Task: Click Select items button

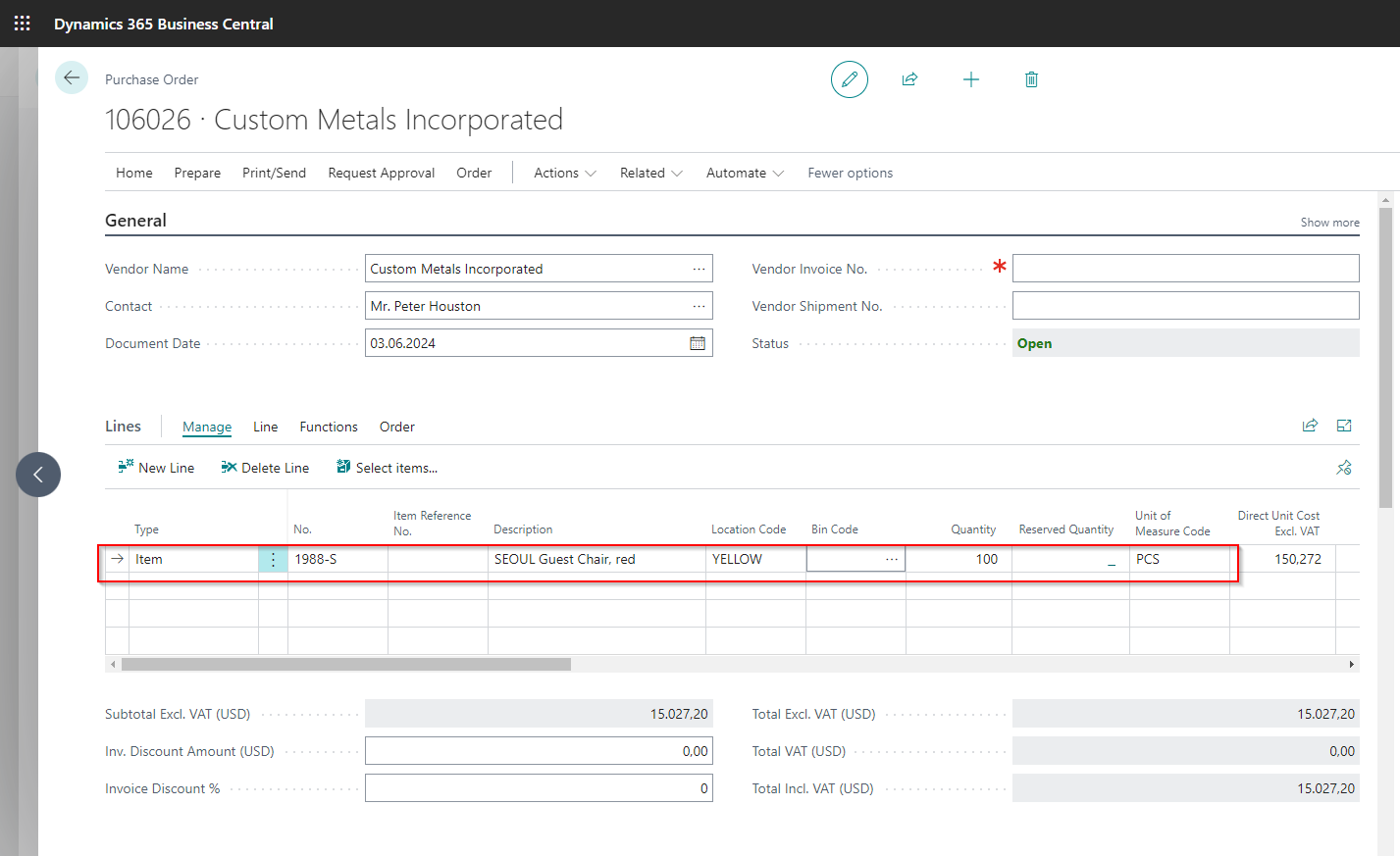Action: [387, 468]
